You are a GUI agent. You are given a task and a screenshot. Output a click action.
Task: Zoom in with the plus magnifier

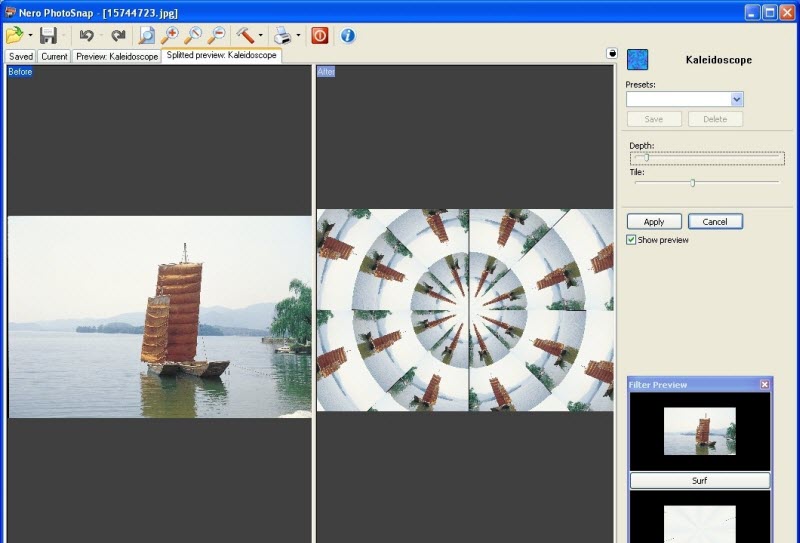point(169,35)
